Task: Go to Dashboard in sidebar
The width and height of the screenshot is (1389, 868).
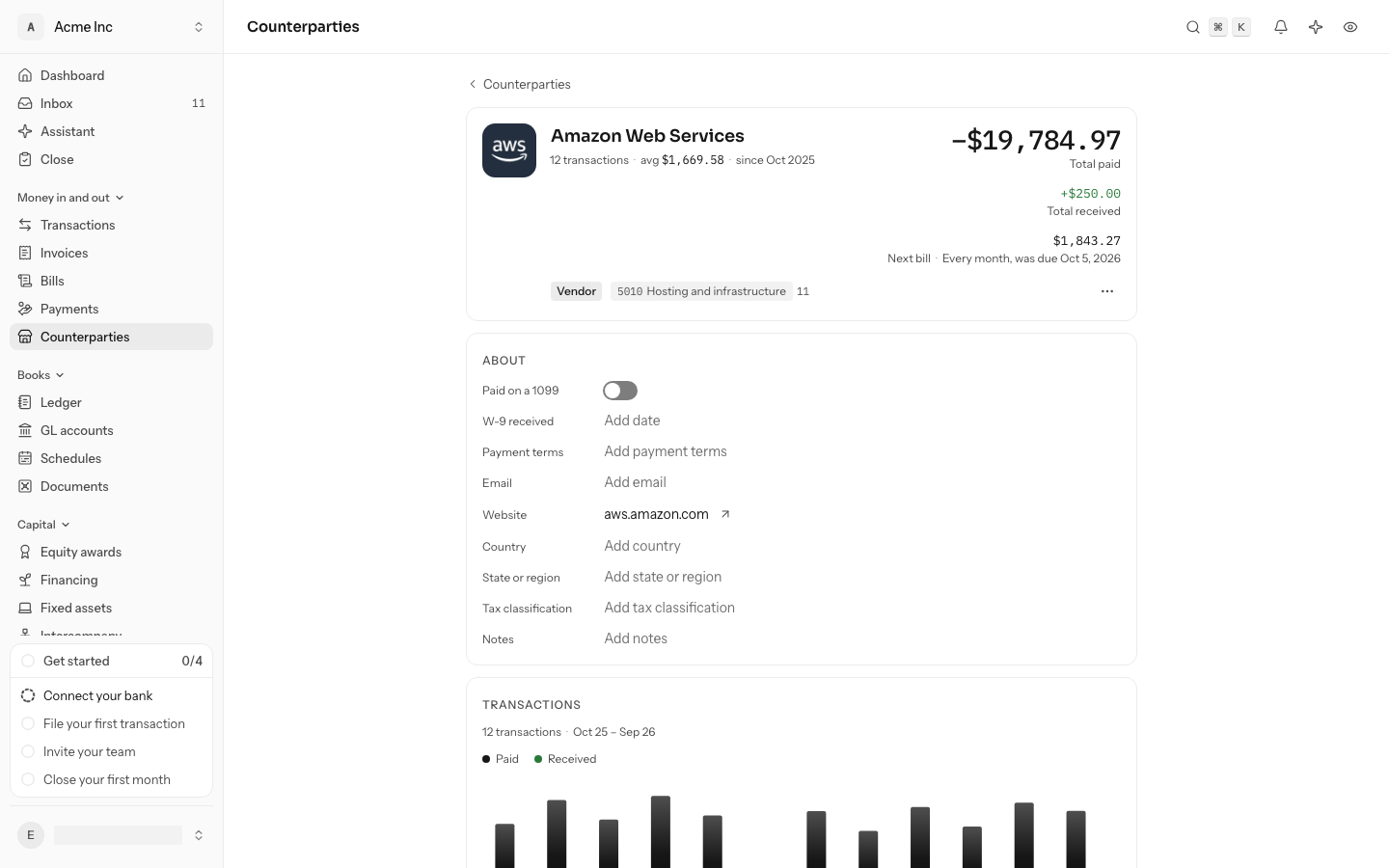Action: (111, 75)
